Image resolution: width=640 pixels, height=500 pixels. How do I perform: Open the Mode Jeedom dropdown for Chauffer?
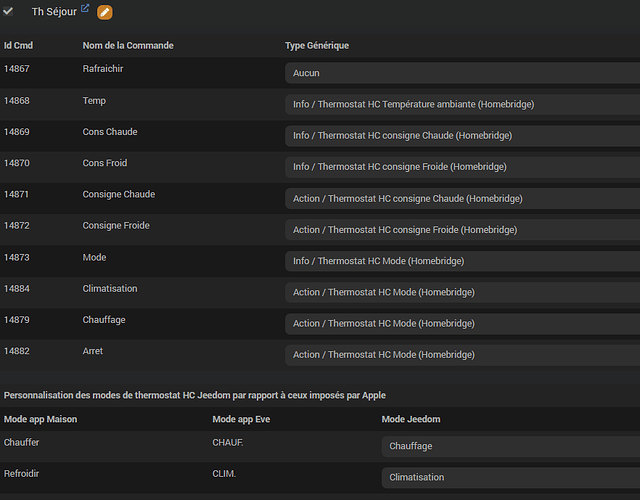tap(510, 446)
